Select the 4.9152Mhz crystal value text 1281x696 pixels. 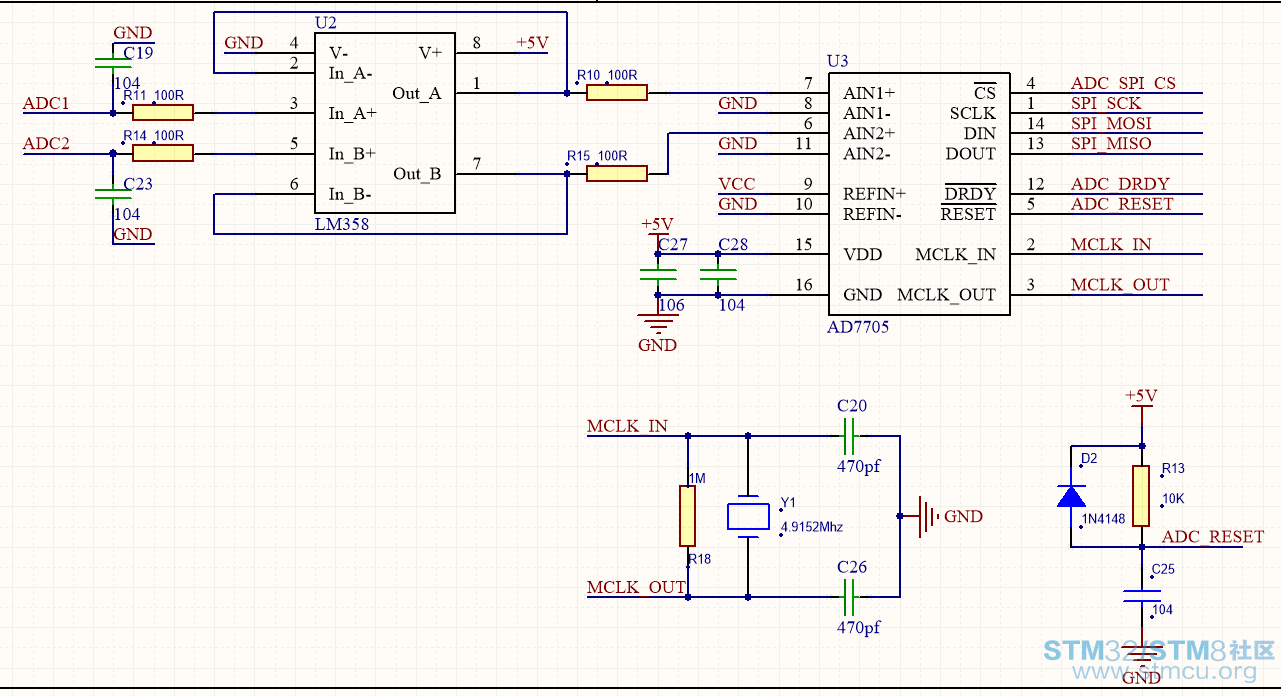[x=811, y=526]
